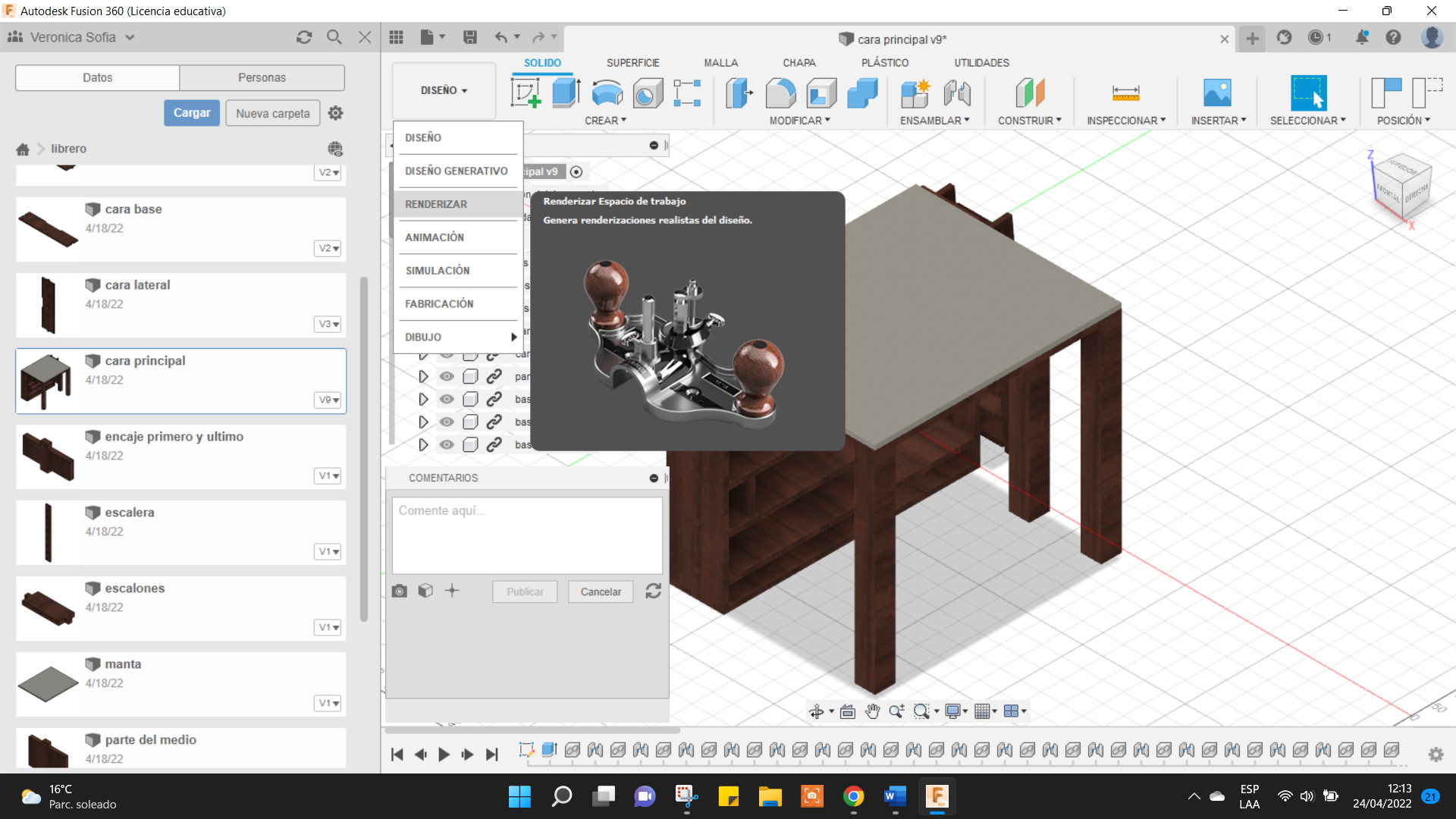
Task: Click the Save file icon
Action: tap(470, 37)
